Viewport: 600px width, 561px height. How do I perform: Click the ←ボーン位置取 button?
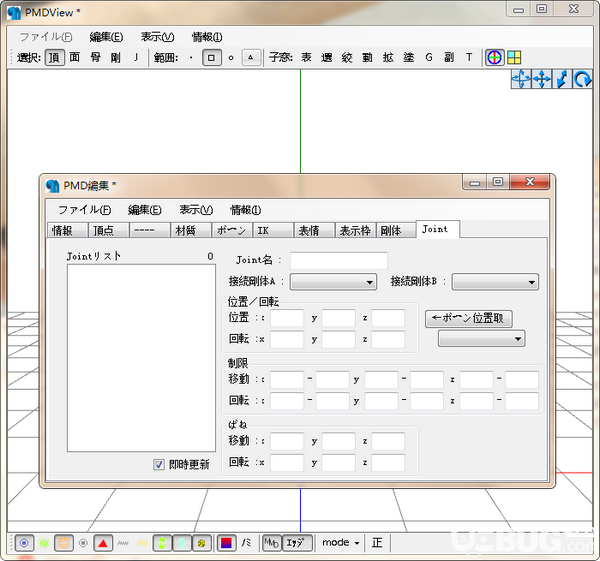click(x=468, y=318)
